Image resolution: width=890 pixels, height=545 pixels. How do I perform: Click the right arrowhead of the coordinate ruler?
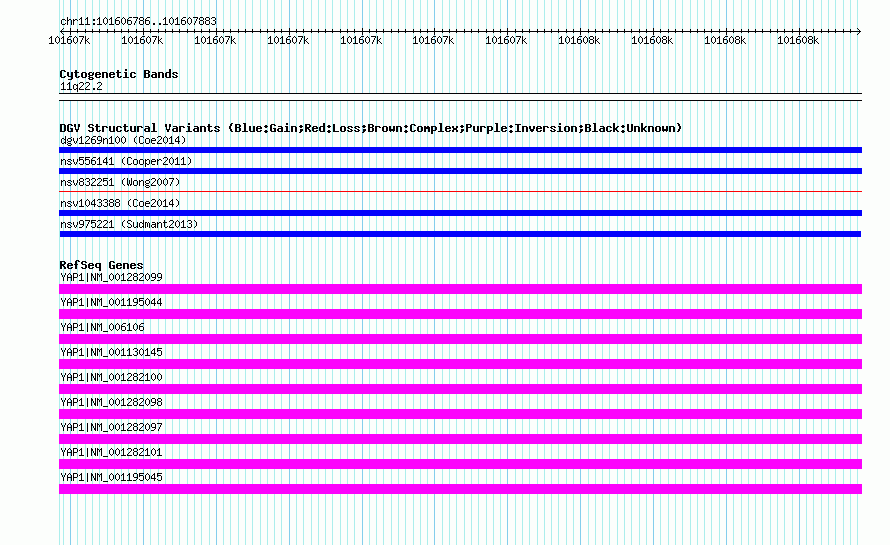point(859,31)
